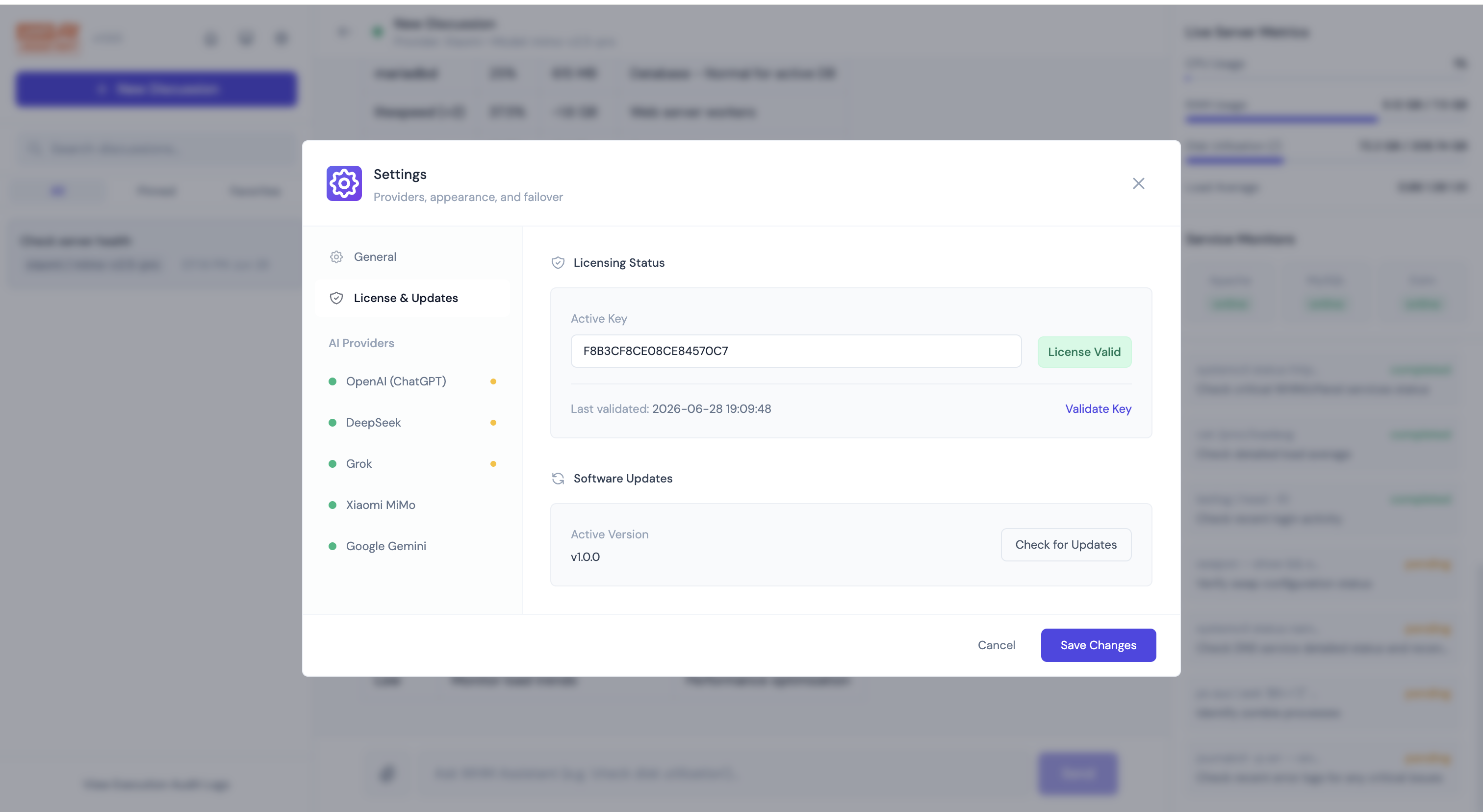Click the orange indicator dot on Grok row
Image resolution: width=1483 pixels, height=812 pixels.
[493, 464]
